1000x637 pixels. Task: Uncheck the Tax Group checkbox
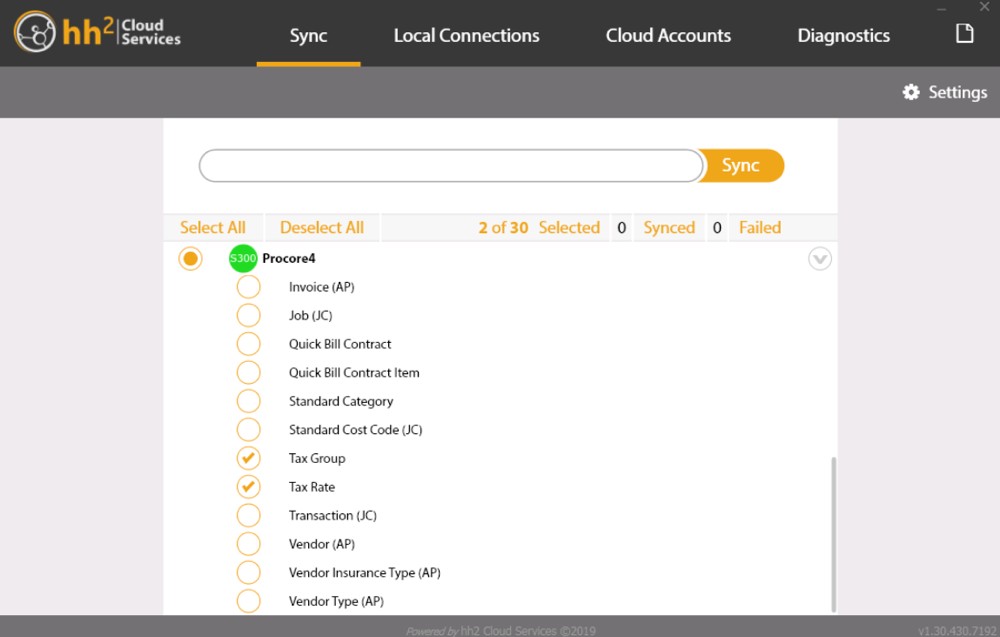[248, 458]
